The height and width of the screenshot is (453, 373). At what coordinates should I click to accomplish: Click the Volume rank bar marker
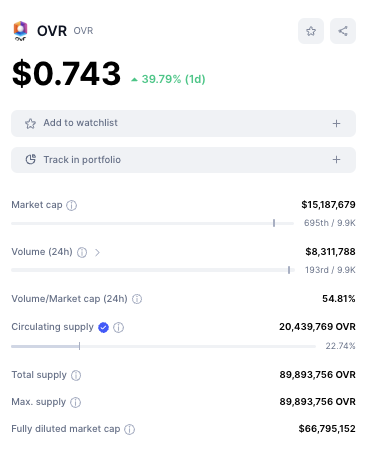coord(289,270)
